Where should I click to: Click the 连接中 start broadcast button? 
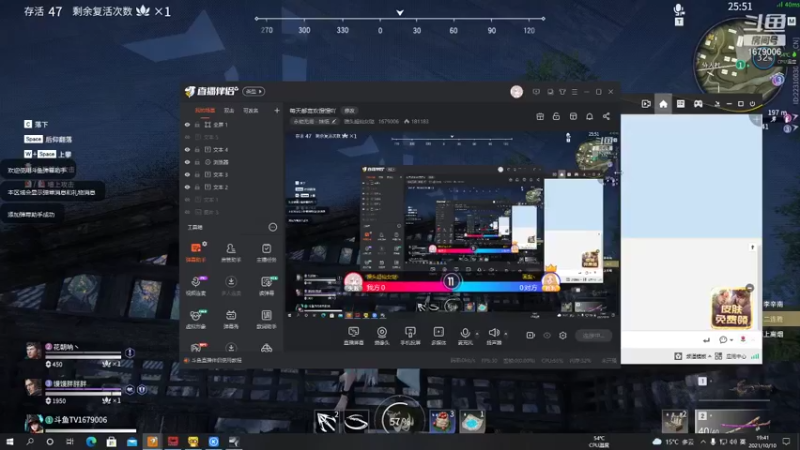click(593, 336)
